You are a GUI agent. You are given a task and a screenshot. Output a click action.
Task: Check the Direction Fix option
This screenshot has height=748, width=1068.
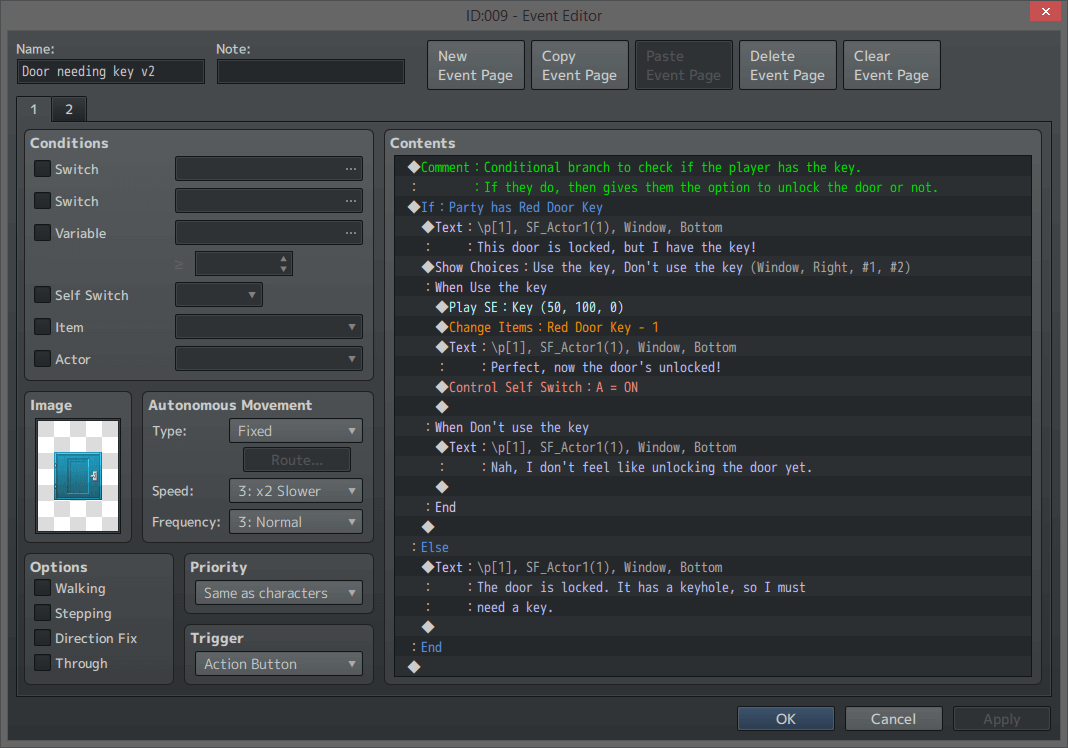(x=42, y=638)
